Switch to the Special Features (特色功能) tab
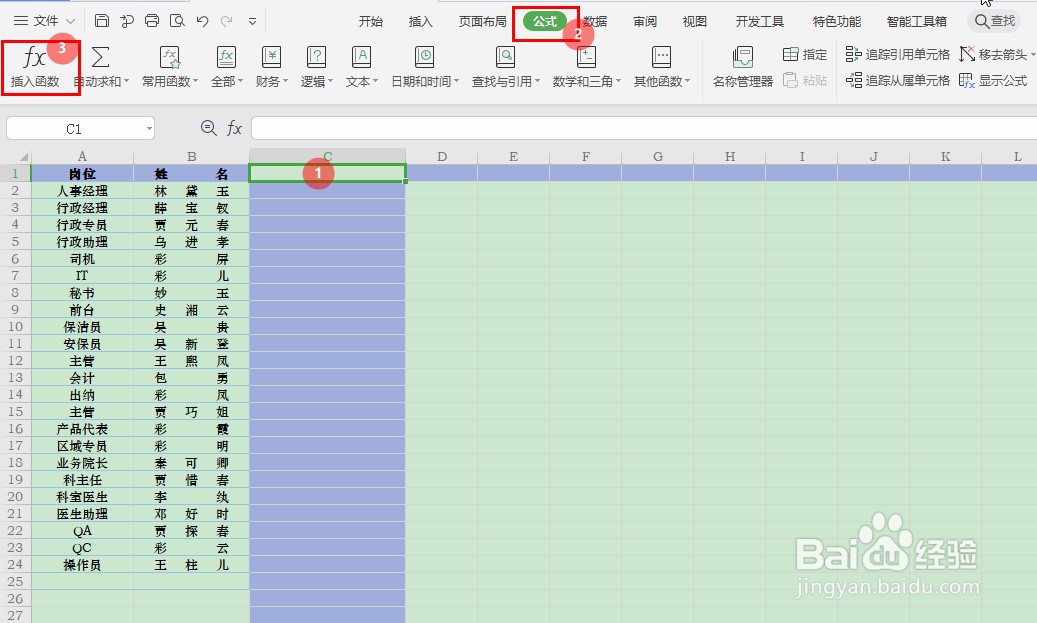 click(837, 21)
